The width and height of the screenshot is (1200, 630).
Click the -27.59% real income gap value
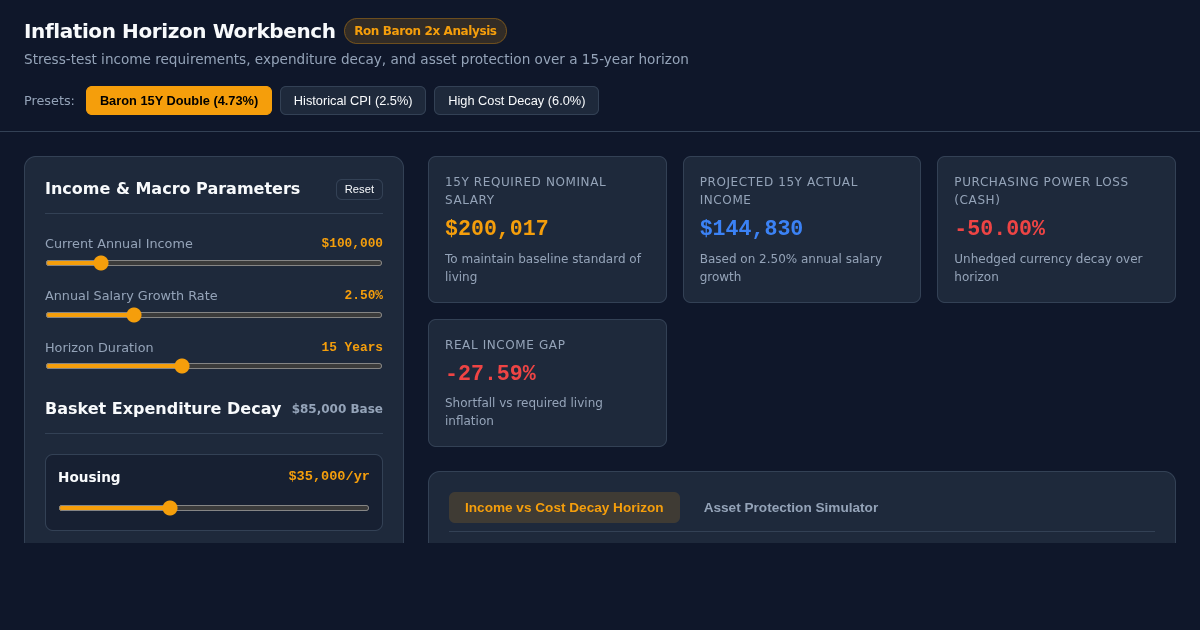[491, 374]
